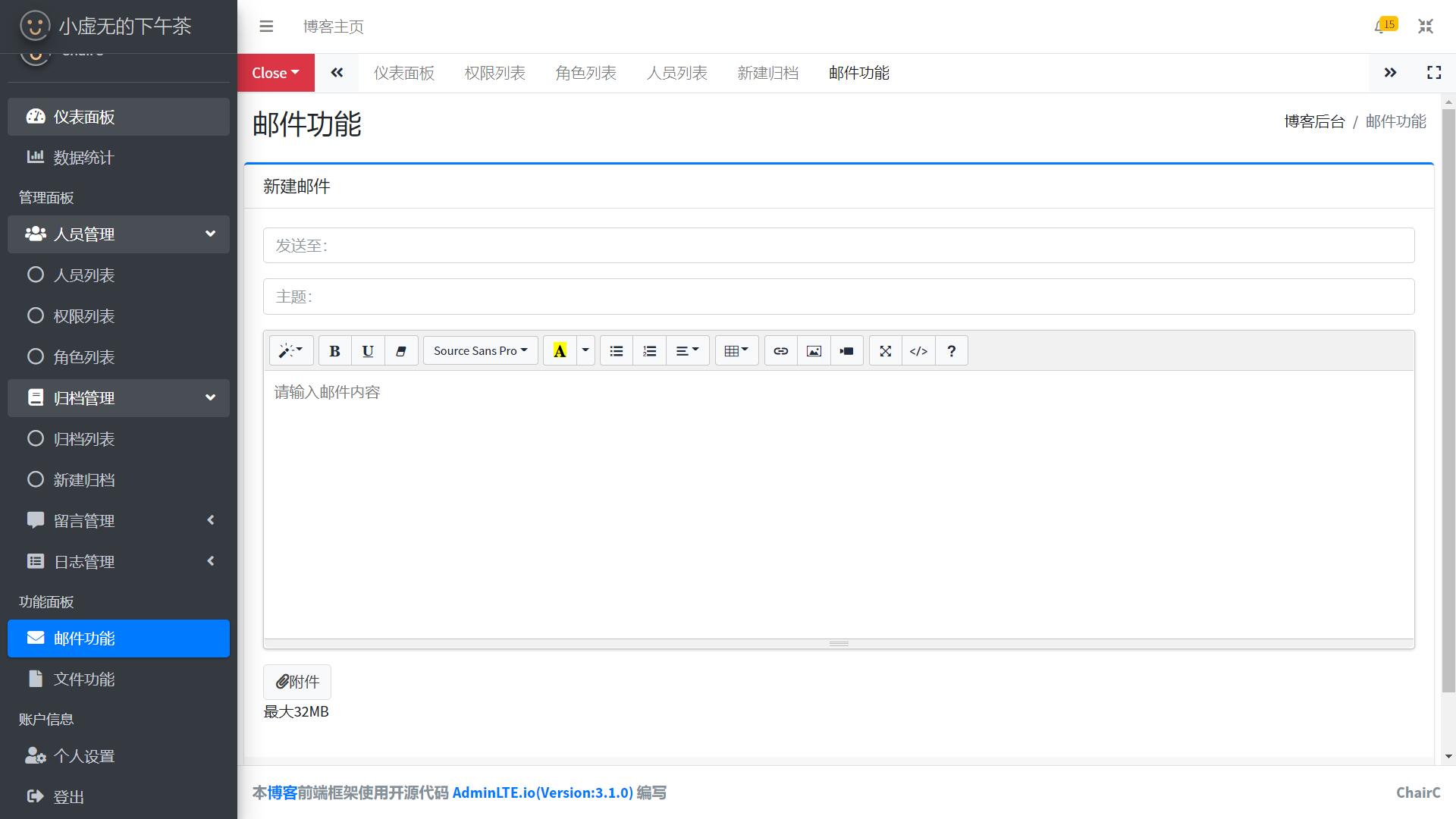Toggle bold formatting in editor toolbar
The width and height of the screenshot is (1456, 819).
(x=334, y=351)
